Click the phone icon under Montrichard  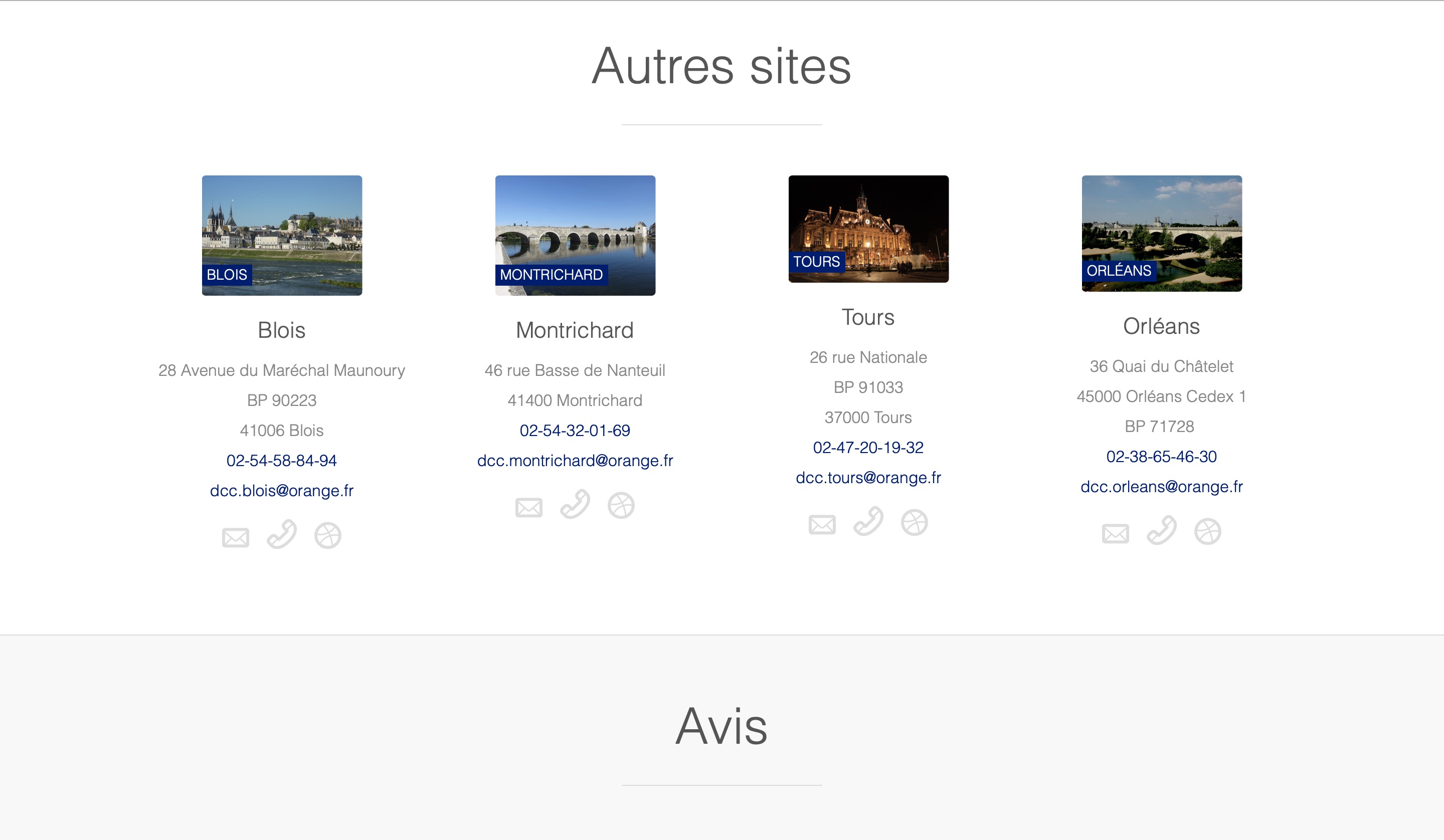(x=575, y=504)
